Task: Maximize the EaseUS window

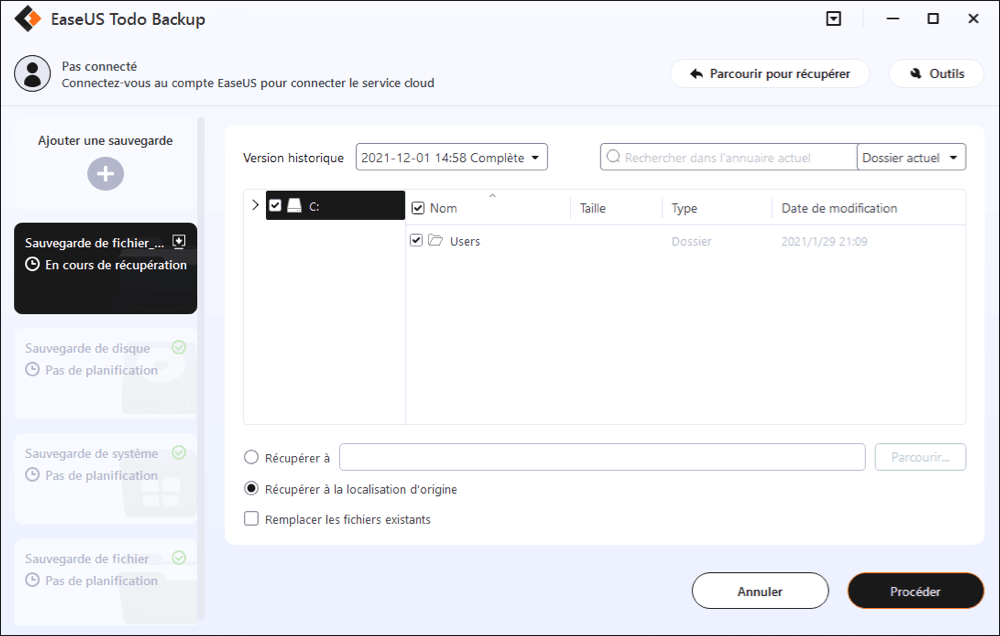Action: tap(933, 18)
